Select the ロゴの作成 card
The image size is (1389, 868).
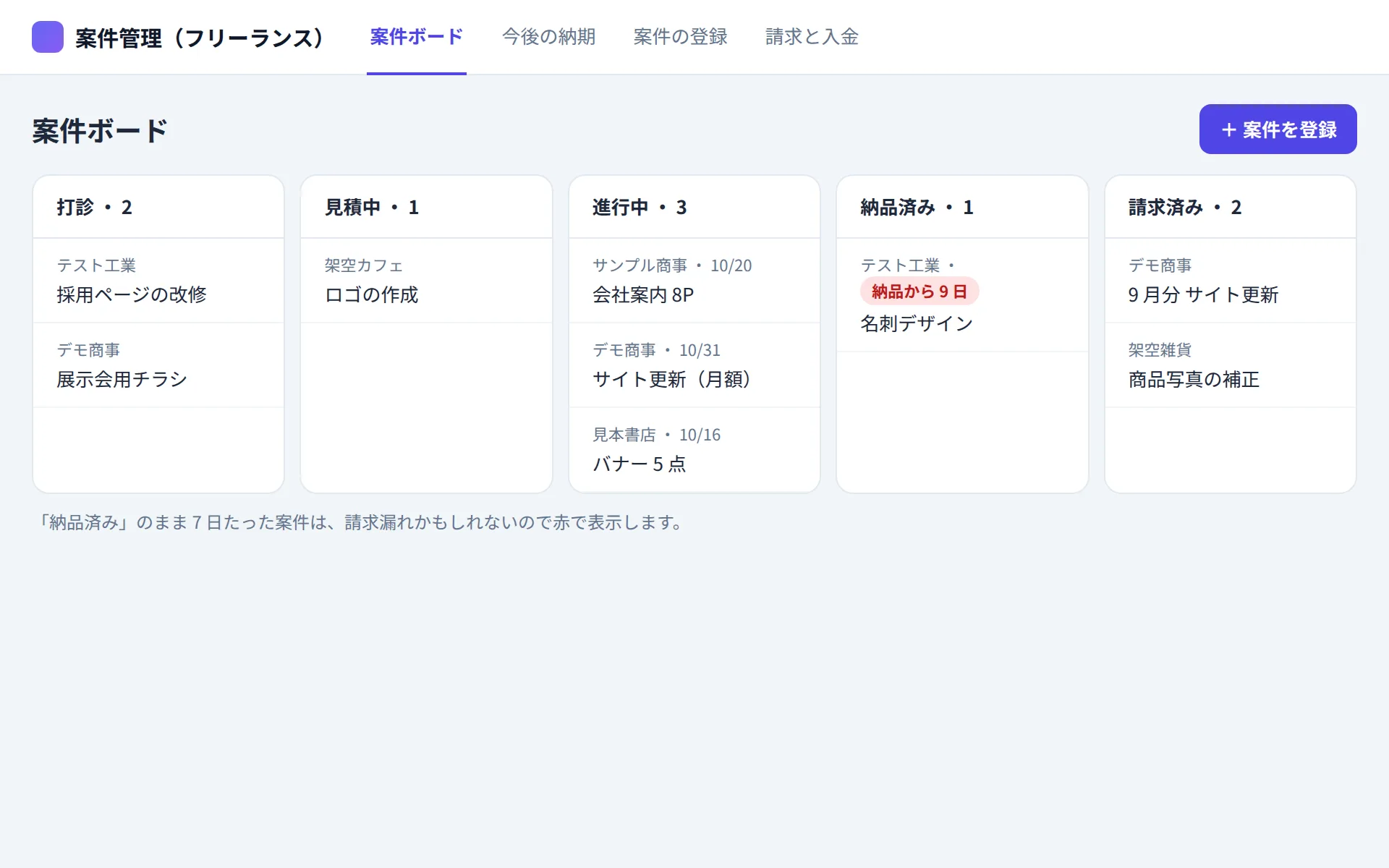[426, 281]
